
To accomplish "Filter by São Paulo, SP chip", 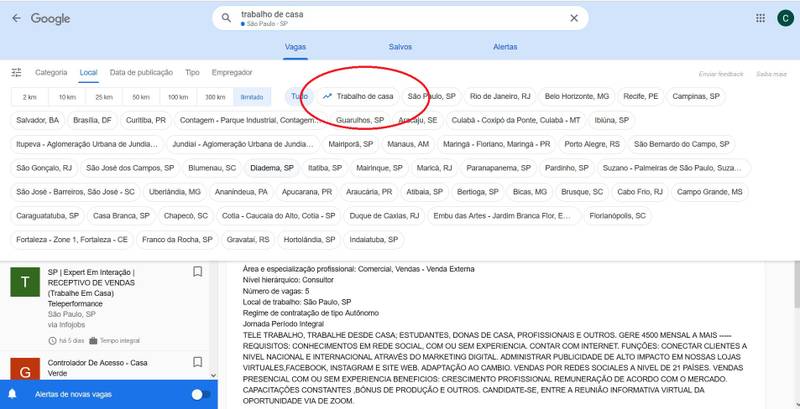I will [432, 96].
